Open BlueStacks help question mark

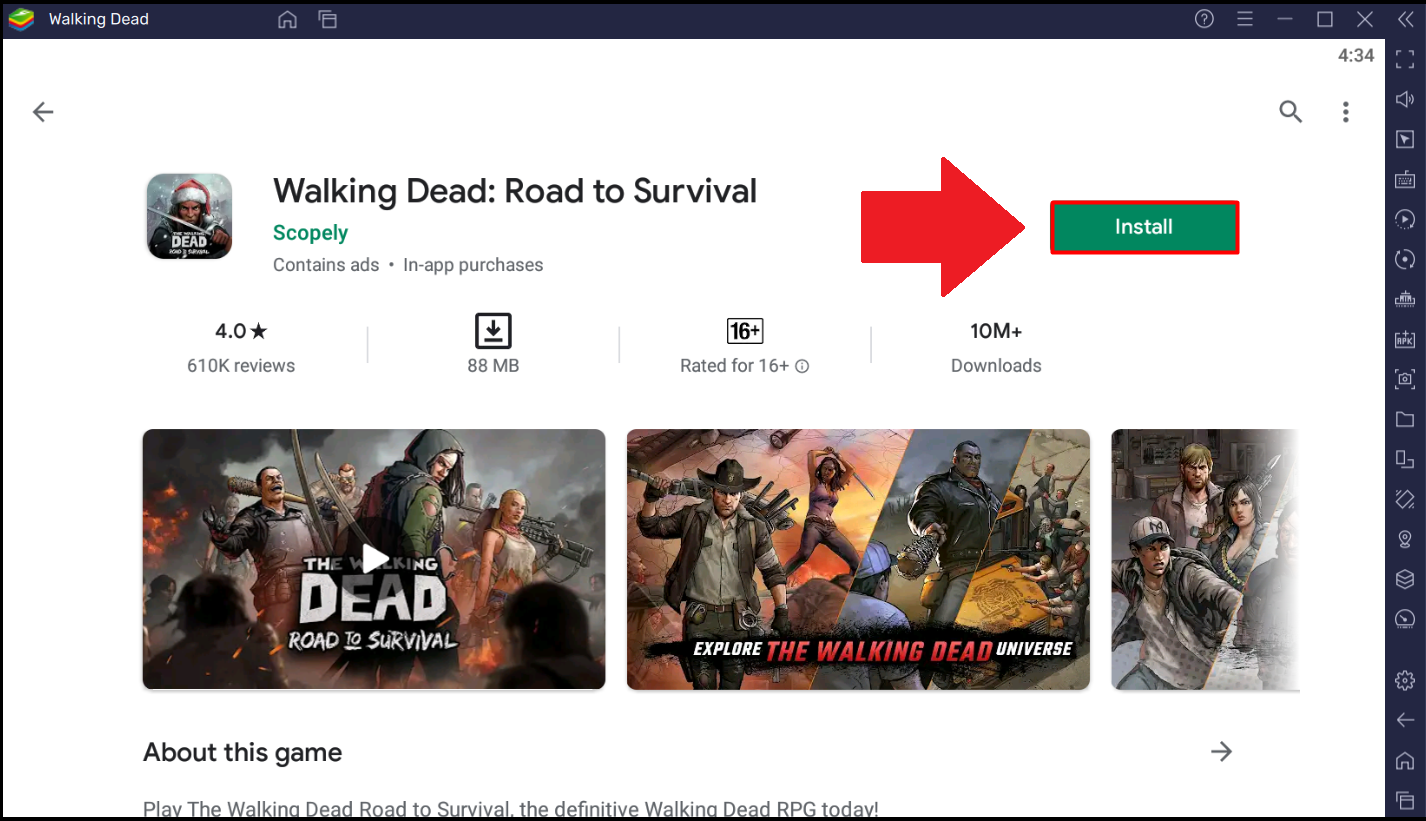(x=1205, y=19)
